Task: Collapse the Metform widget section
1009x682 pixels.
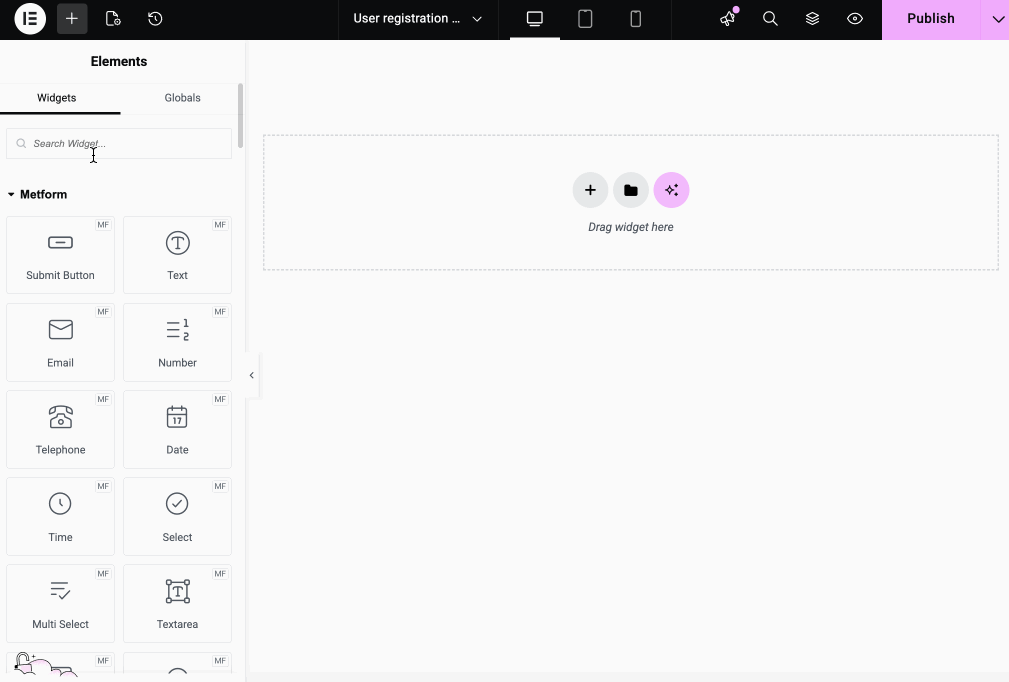Action: 13,194
